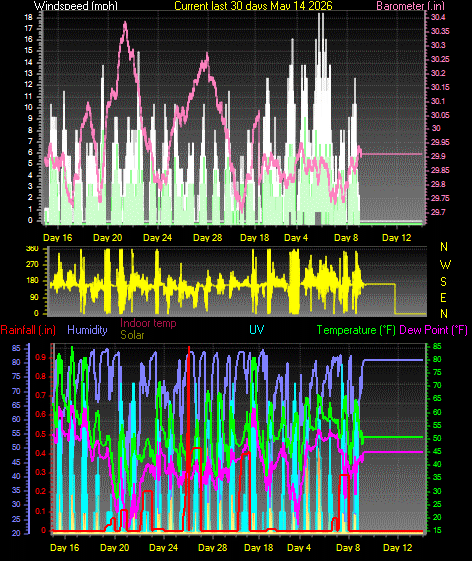Viewport: 472px width, 561px height.
Task: Select the 29.95 barometer scale value
Action: [x=440, y=142]
